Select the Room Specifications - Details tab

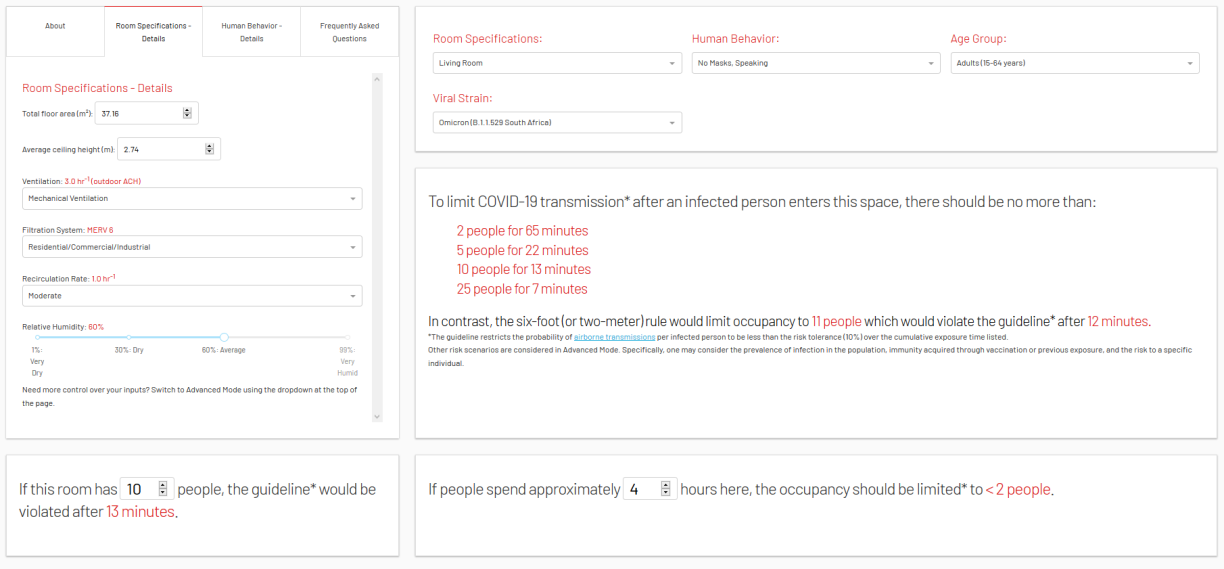click(x=153, y=32)
